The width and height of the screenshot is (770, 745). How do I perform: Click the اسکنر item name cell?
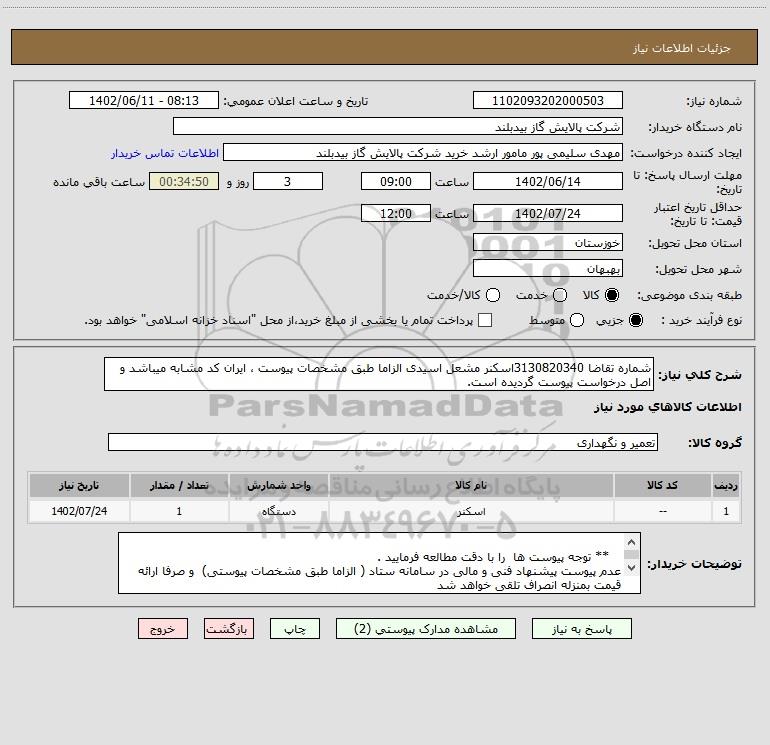[471, 511]
